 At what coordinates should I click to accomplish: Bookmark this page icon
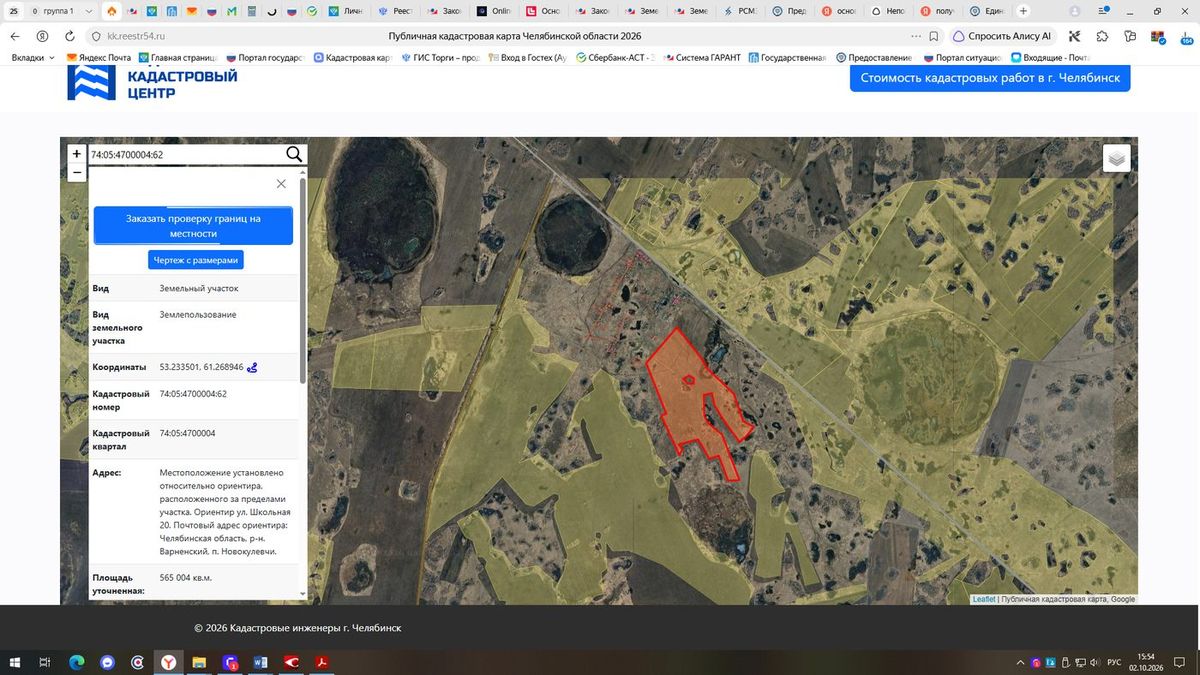coord(933,36)
